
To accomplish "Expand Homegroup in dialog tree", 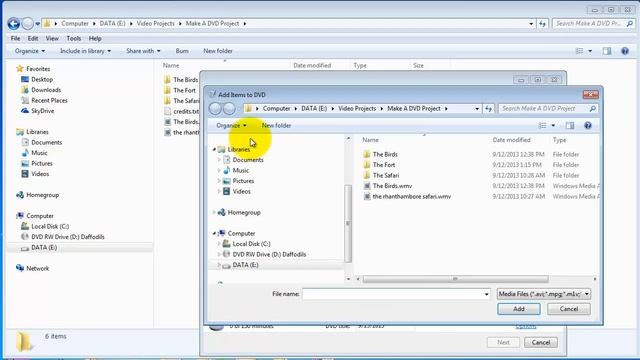I will (x=214, y=212).
